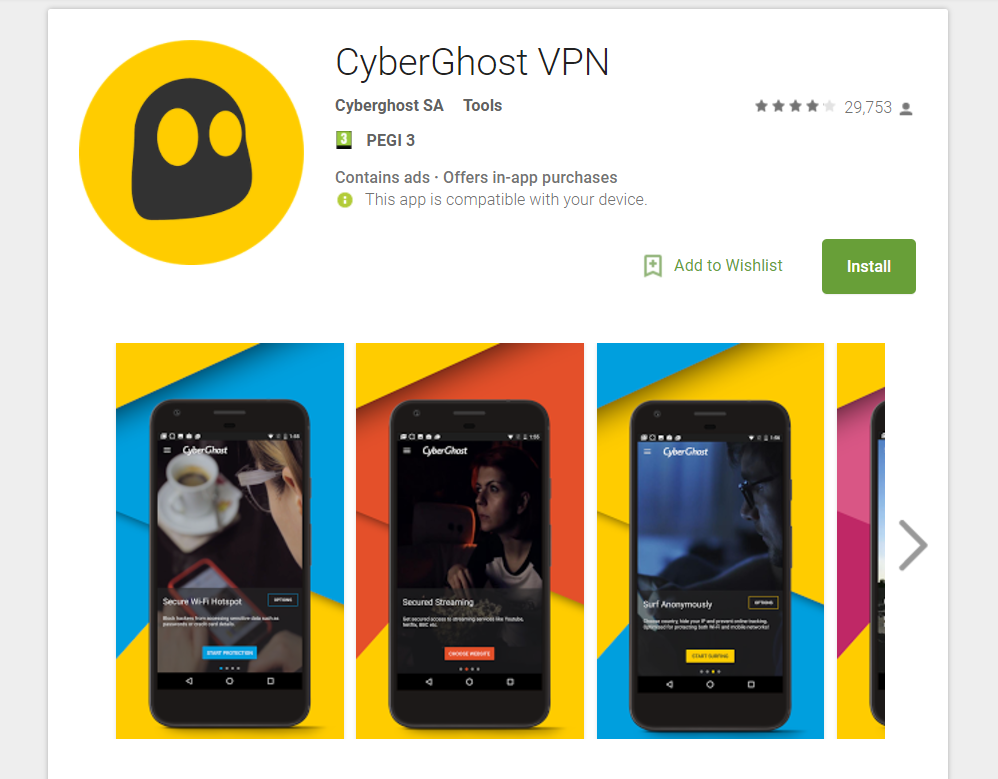The height and width of the screenshot is (779, 998).
Task: Click the CyberGhost yellow ghost app icon
Action: (x=192, y=153)
